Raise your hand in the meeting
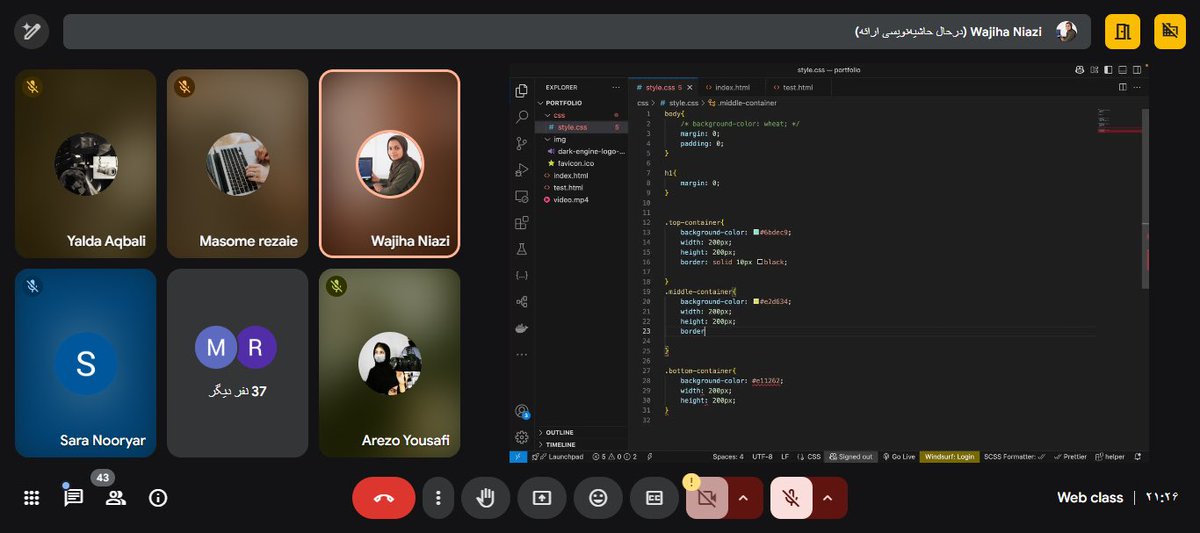 [486, 498]
